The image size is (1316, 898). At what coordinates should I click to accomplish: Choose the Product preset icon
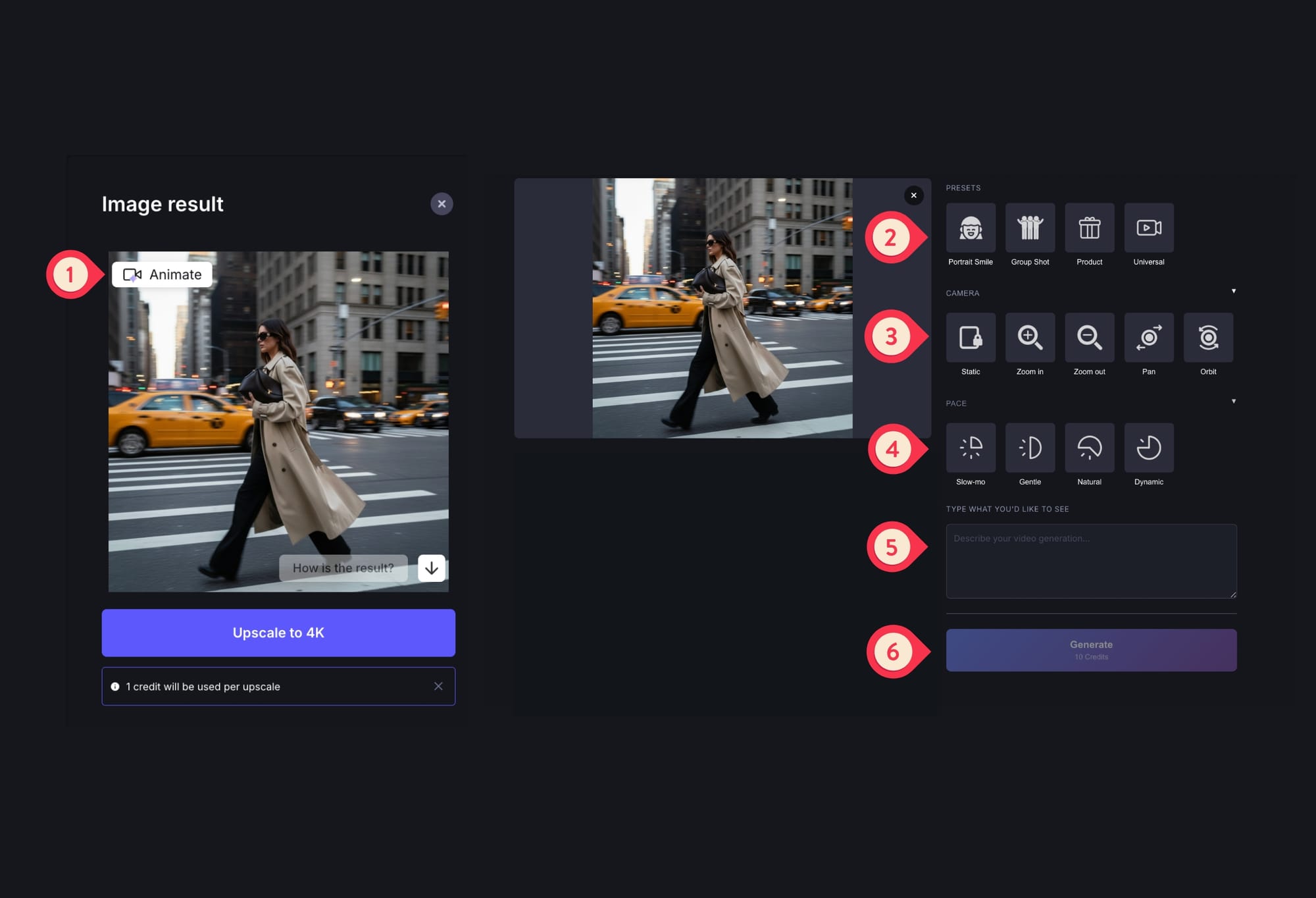1089,228
